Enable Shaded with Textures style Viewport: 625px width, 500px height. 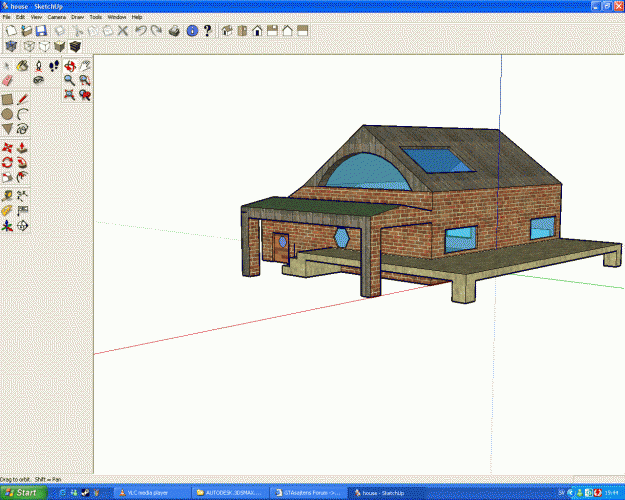75,46
